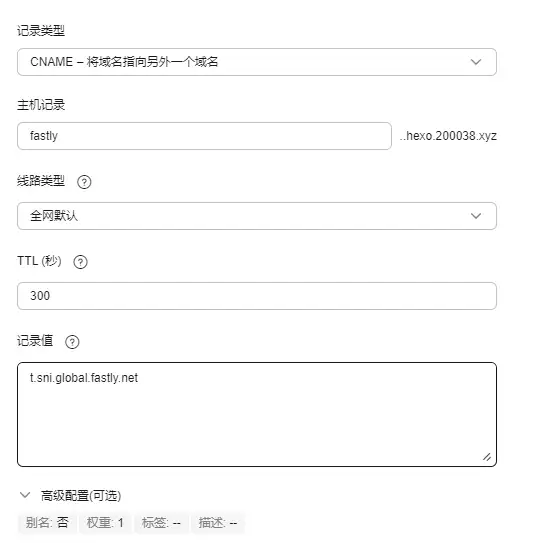Click the 主机记录 field label

tap(41, 105)
